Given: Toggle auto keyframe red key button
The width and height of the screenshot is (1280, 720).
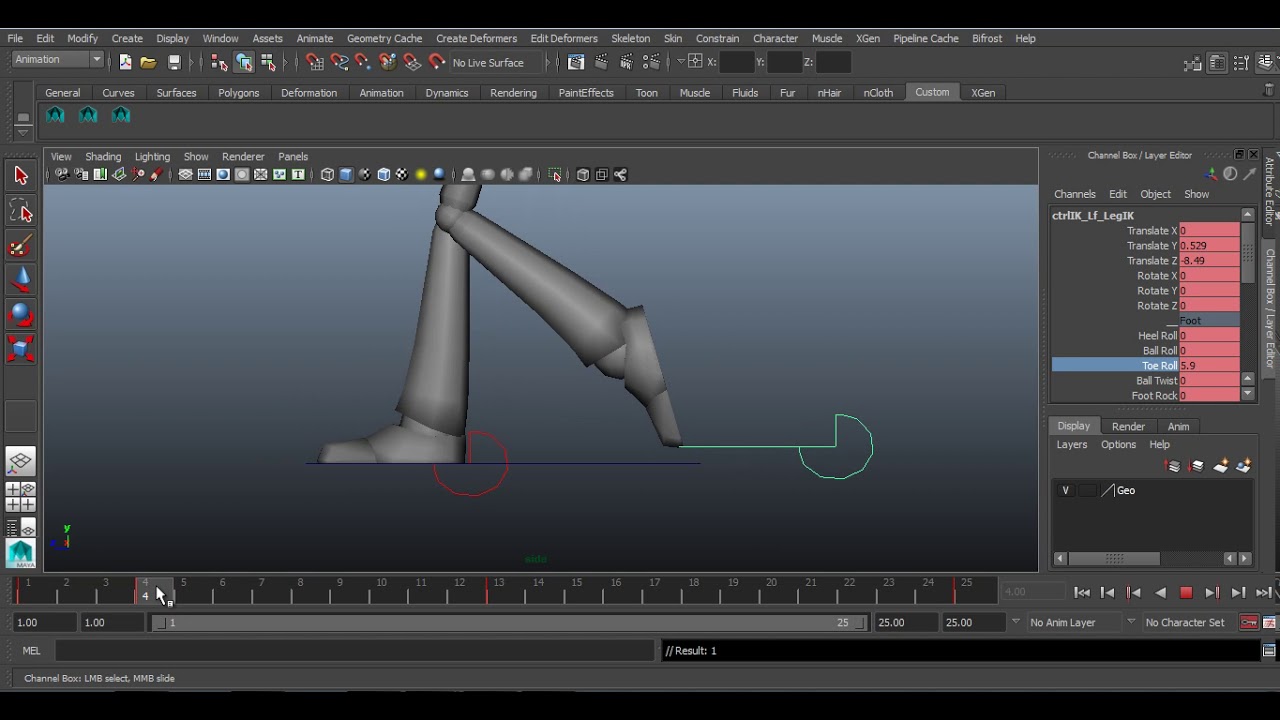Looking at the screenshot, I should [1249, 622].
